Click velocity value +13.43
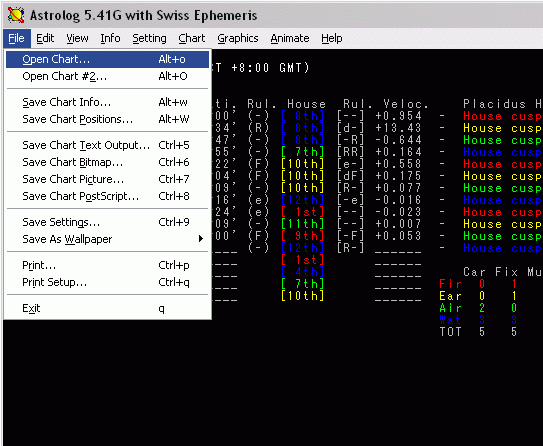Image resolution: width=543 pixels, height=446 pixels. tap(398, 128)
